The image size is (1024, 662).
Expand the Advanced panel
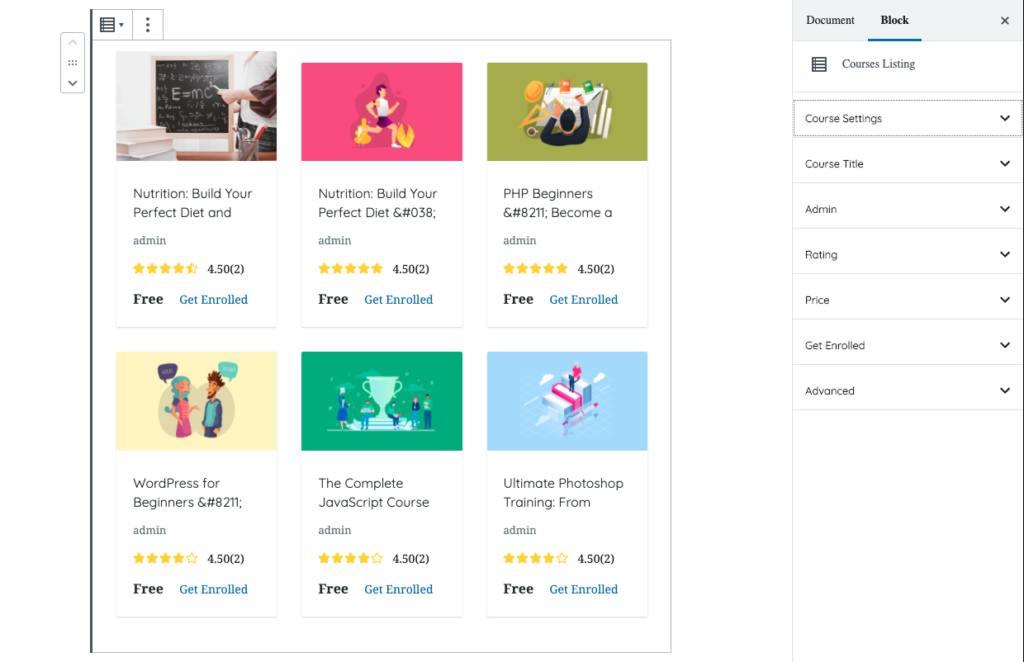[907, 390]
